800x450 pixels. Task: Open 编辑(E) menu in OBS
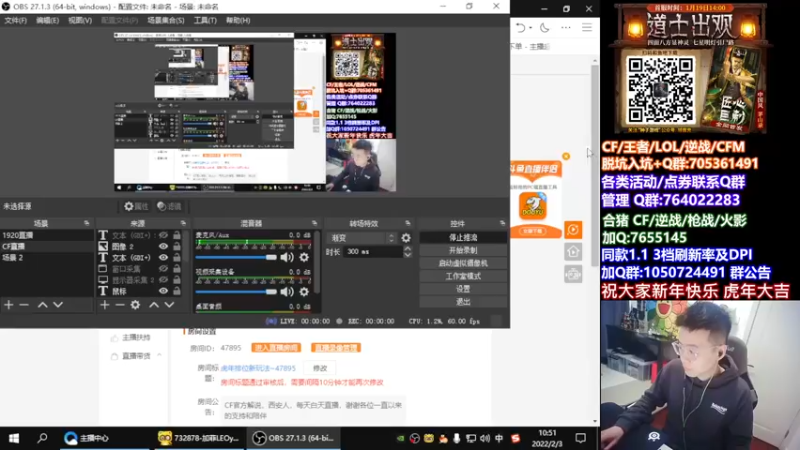47,20
